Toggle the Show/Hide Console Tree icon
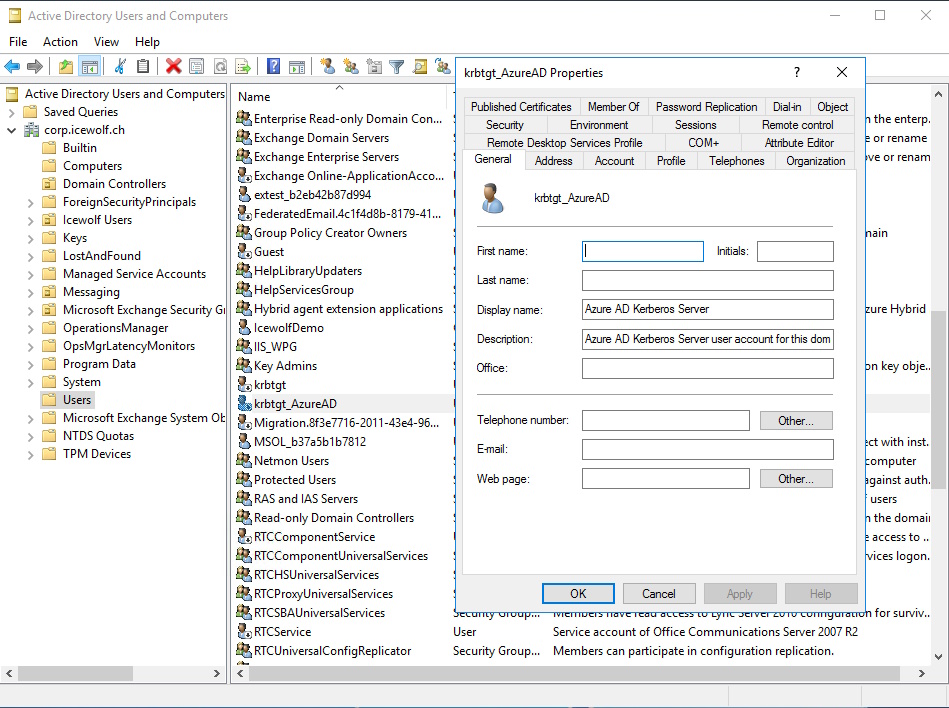This screenshot has height=708, width=949. [x=90, y=66]
